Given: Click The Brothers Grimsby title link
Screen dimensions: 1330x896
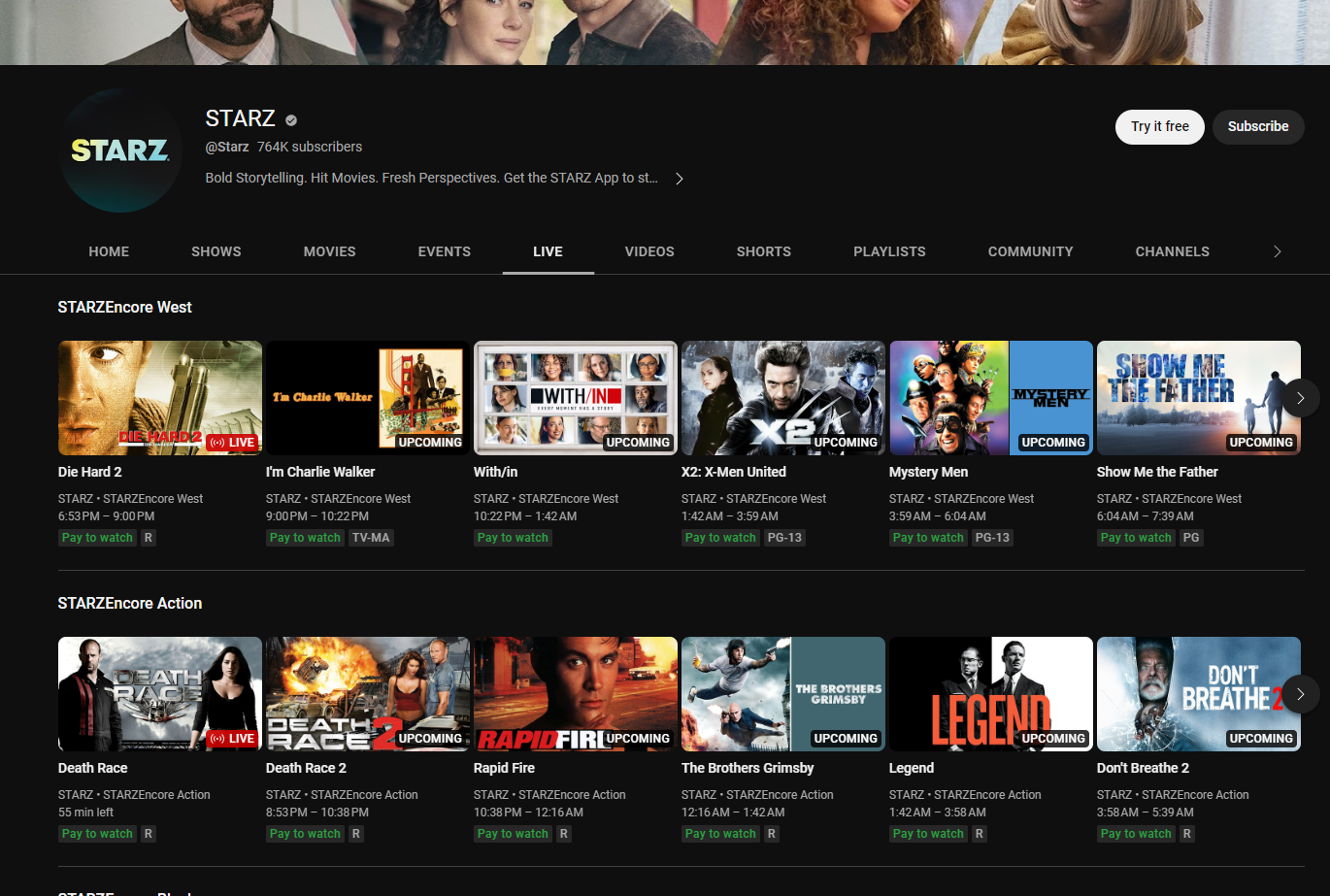Looking at the screenshot, I should coord(748,768).
